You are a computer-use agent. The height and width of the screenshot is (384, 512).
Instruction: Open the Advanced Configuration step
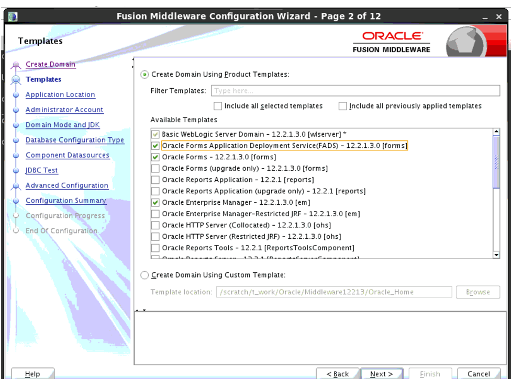pos(67,185)
